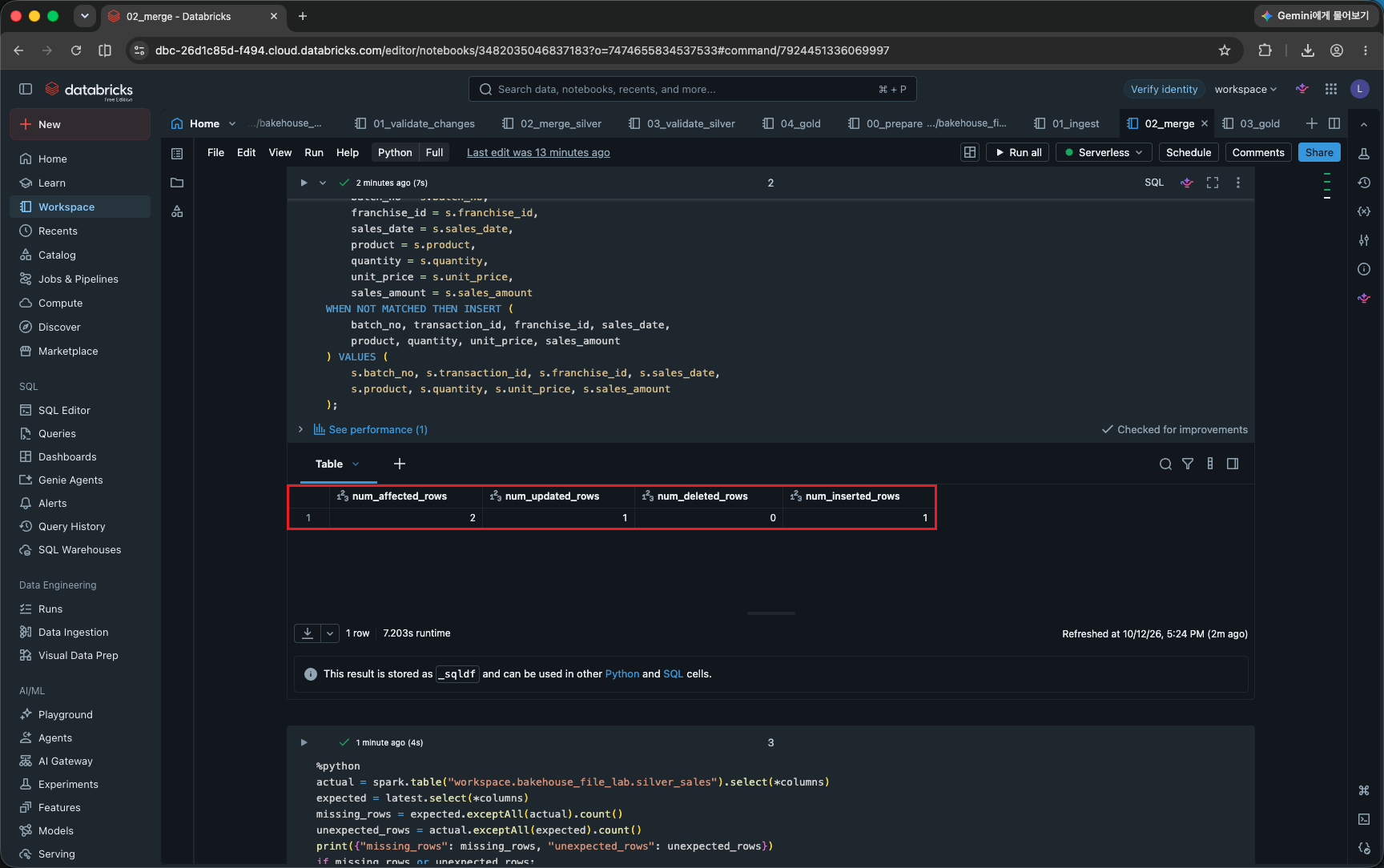Open Catalog in the left navigation
The image size is (1384, 868).
(80, 255)
